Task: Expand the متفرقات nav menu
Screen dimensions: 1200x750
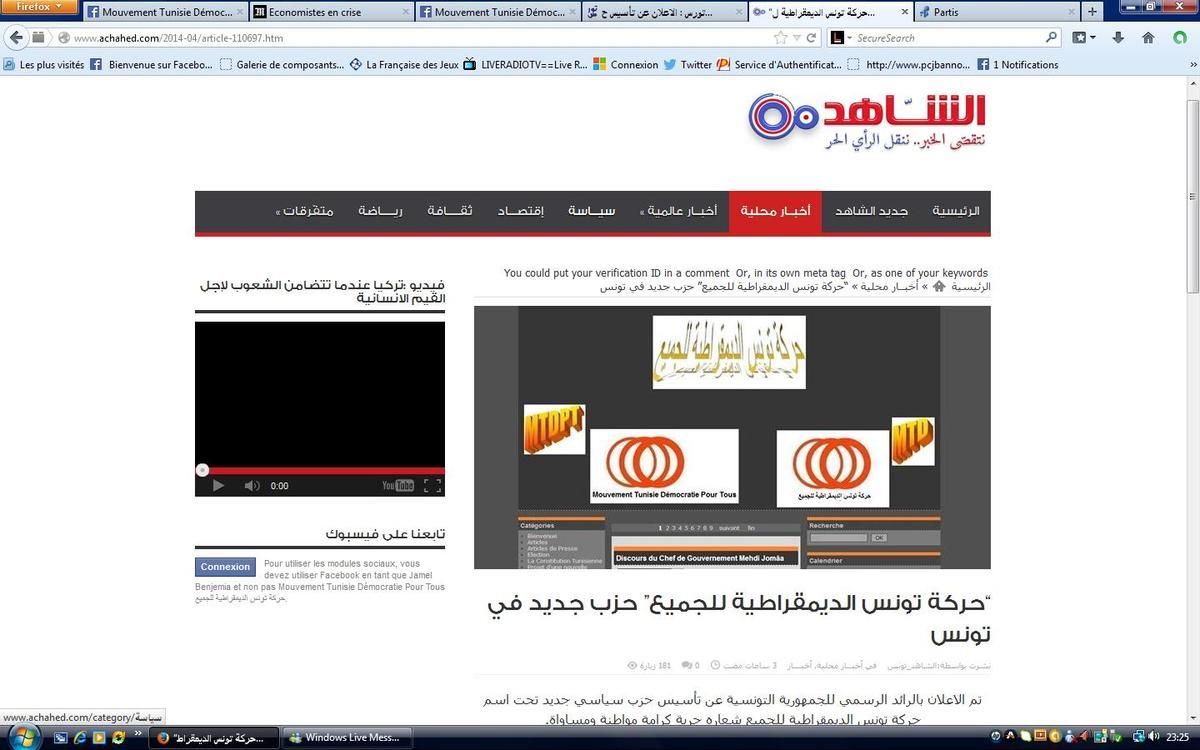Action: point(305,211)
